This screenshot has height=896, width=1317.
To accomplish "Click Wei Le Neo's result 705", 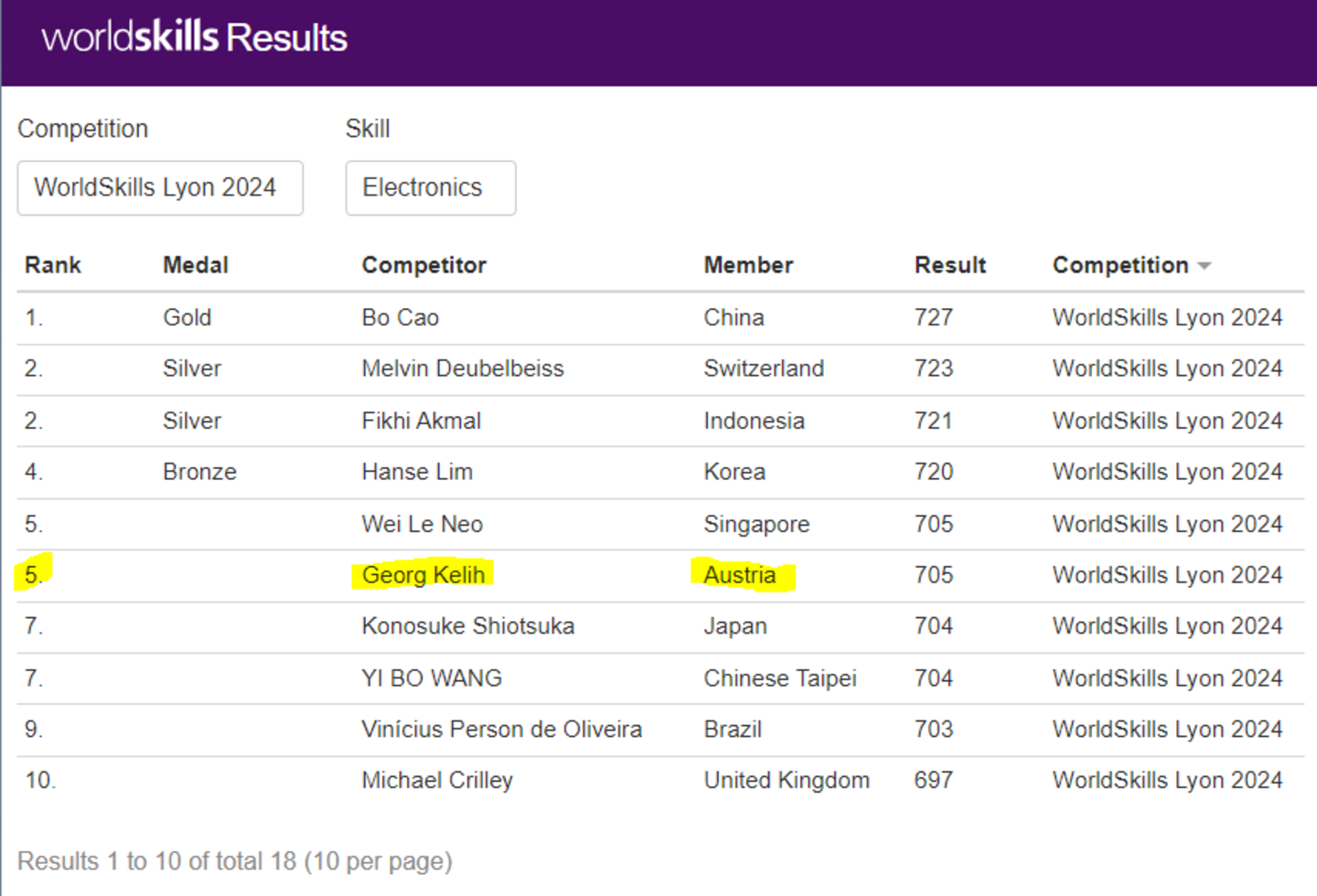I will pyautogui.click(x=933, y=524).
